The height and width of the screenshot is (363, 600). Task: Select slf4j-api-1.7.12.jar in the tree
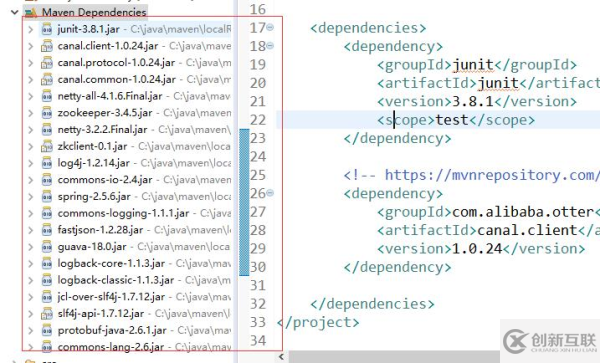click(101, 314)
